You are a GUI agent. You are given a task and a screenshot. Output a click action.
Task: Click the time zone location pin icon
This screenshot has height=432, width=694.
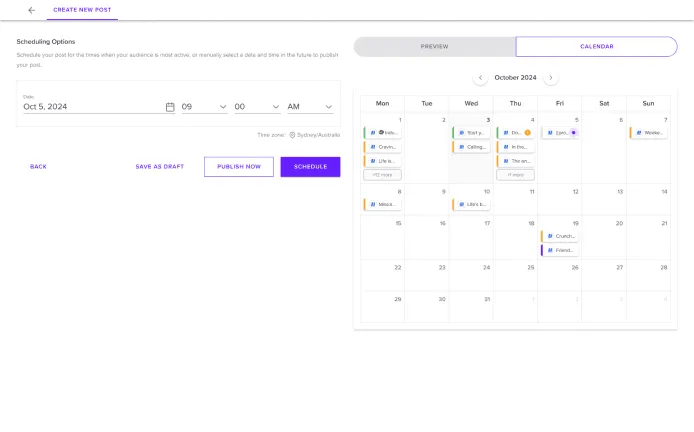(x=292, y=135)
